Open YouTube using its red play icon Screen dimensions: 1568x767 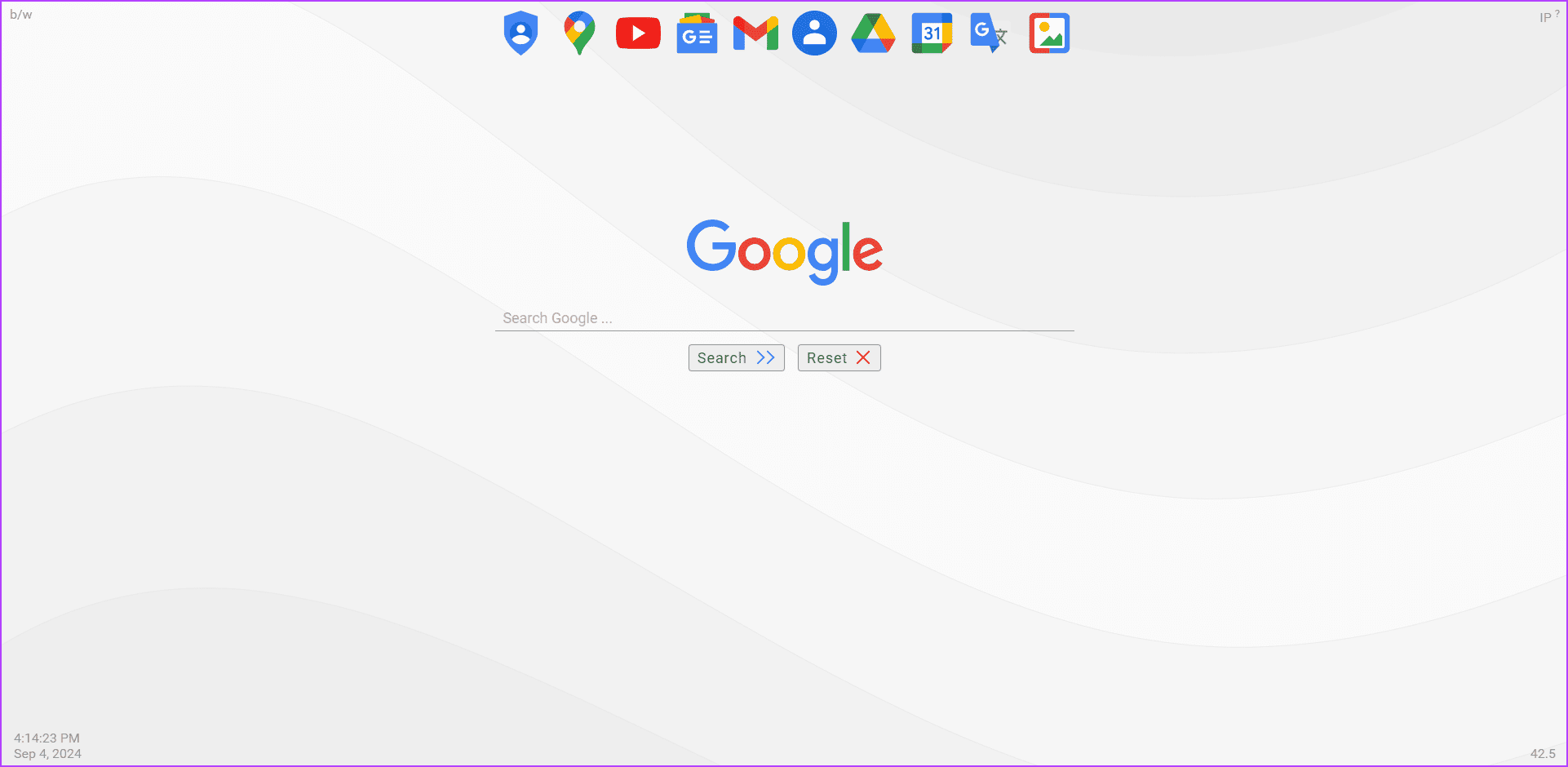click(x=638, y=33)
